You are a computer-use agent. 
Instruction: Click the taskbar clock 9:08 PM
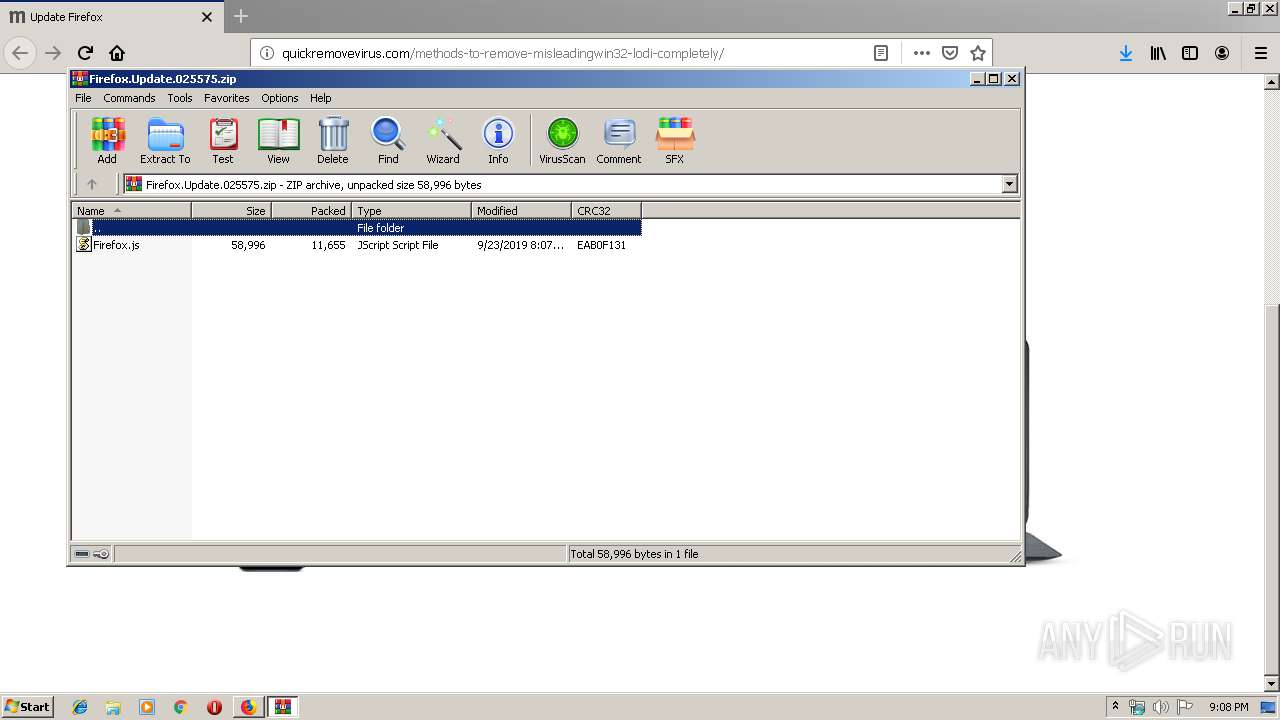pos(1228,707)
